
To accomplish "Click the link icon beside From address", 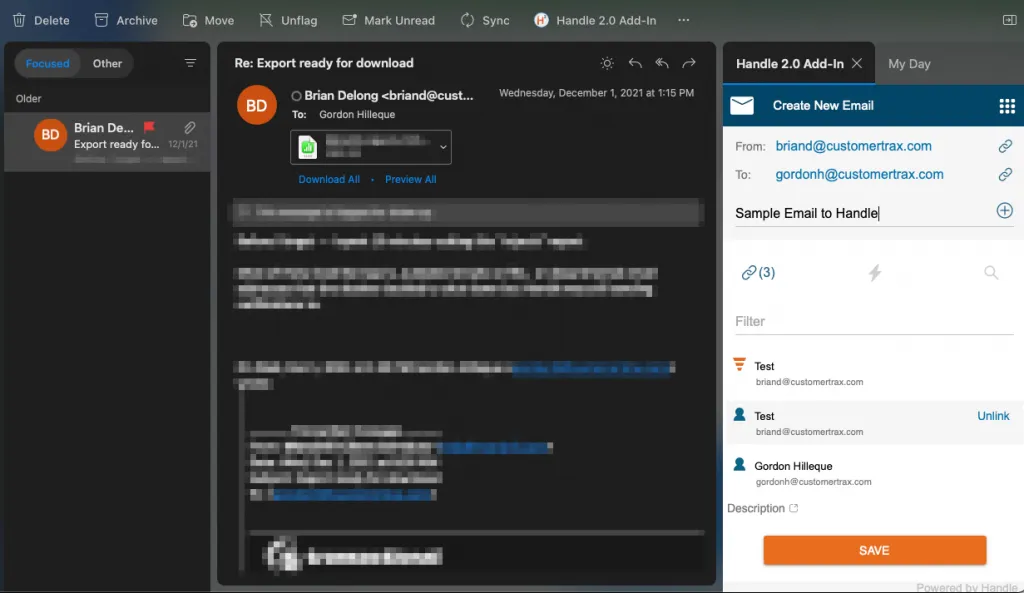I will click(x=1005, y=146).
